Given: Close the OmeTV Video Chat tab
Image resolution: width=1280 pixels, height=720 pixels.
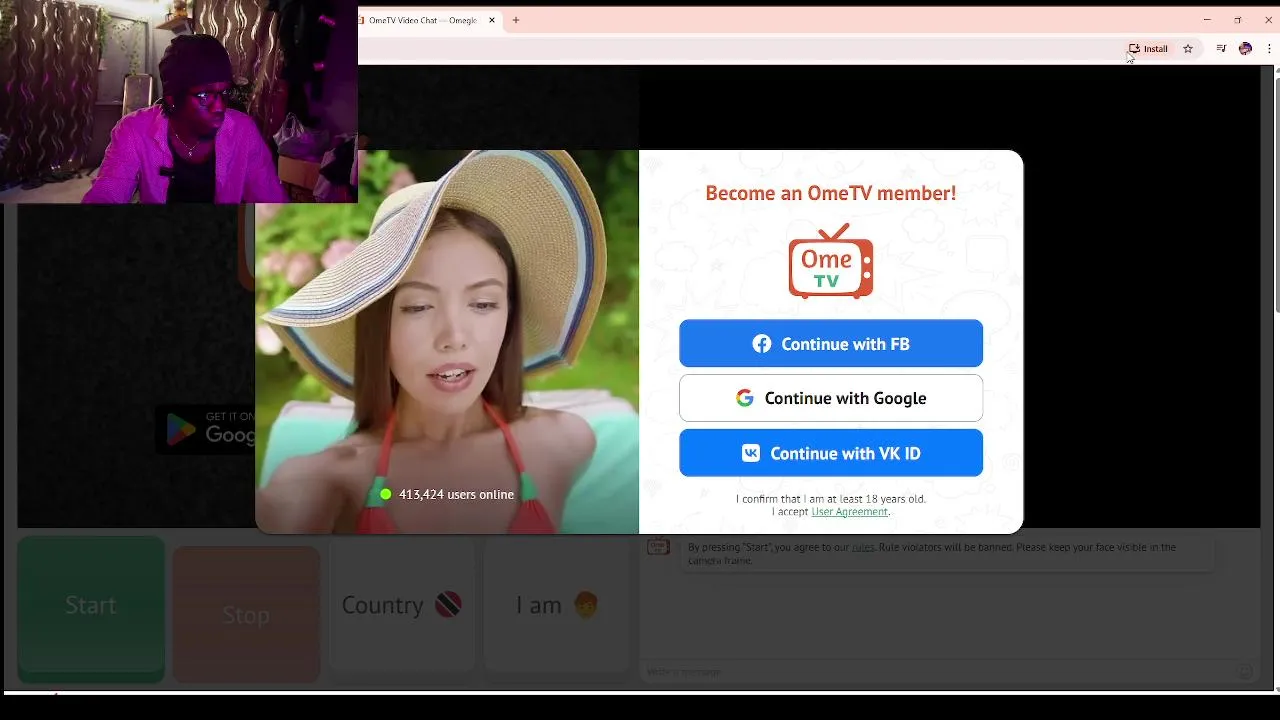Looking at the screenshot, I should point(492,20).
